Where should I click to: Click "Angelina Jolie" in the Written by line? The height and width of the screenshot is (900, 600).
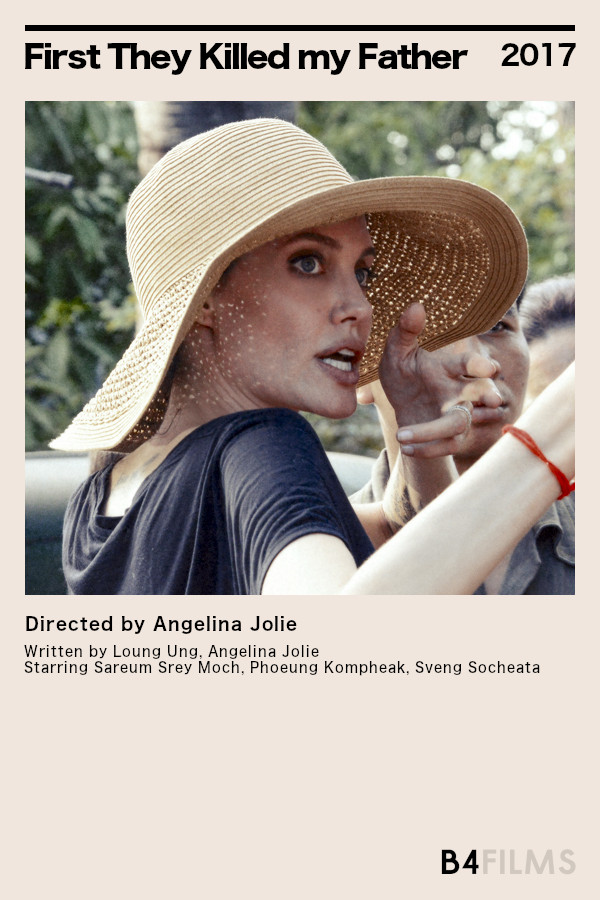point(264,651)
